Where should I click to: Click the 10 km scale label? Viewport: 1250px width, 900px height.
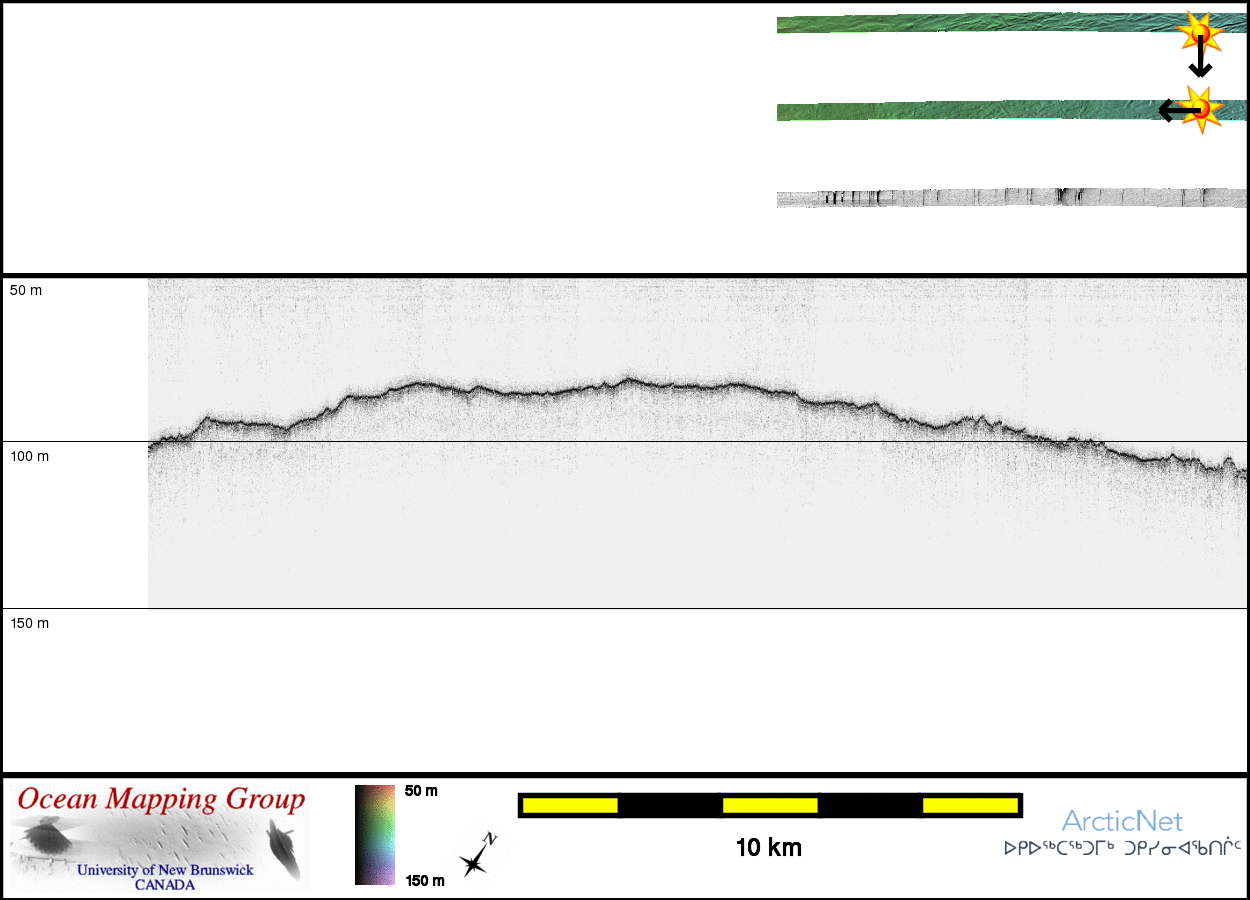(768, 848)
